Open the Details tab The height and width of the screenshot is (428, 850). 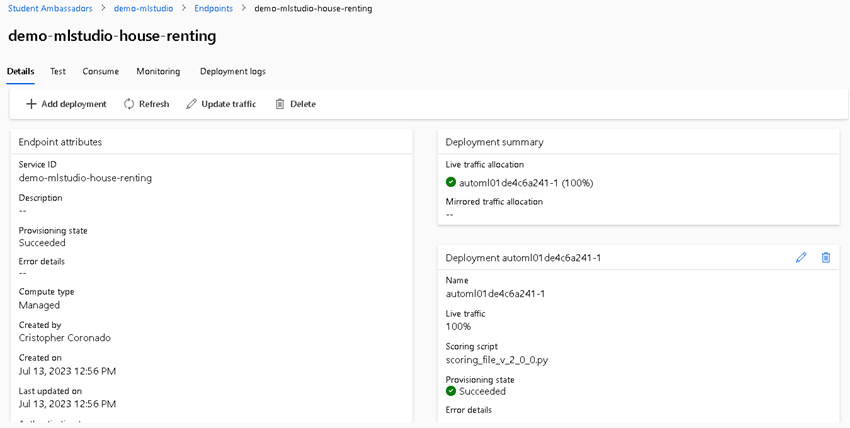21,72
